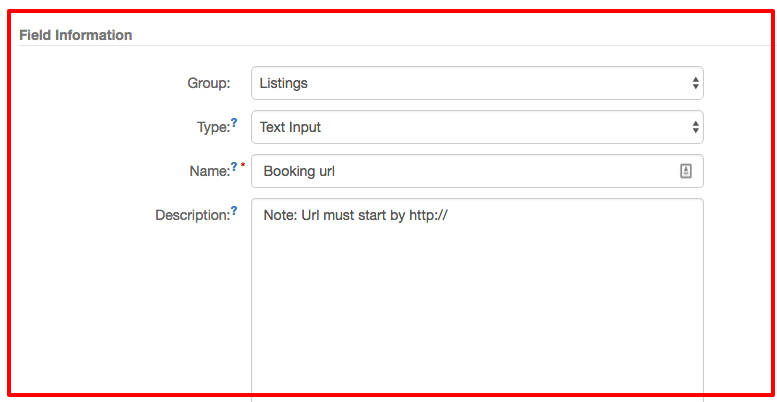
Task: Click the help icon beside Name label
Action: point(234,167)
